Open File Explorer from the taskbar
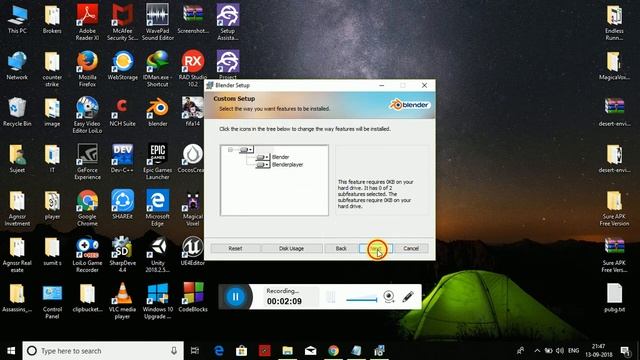This screenshot has height=360, width=640. coord(287,351)
